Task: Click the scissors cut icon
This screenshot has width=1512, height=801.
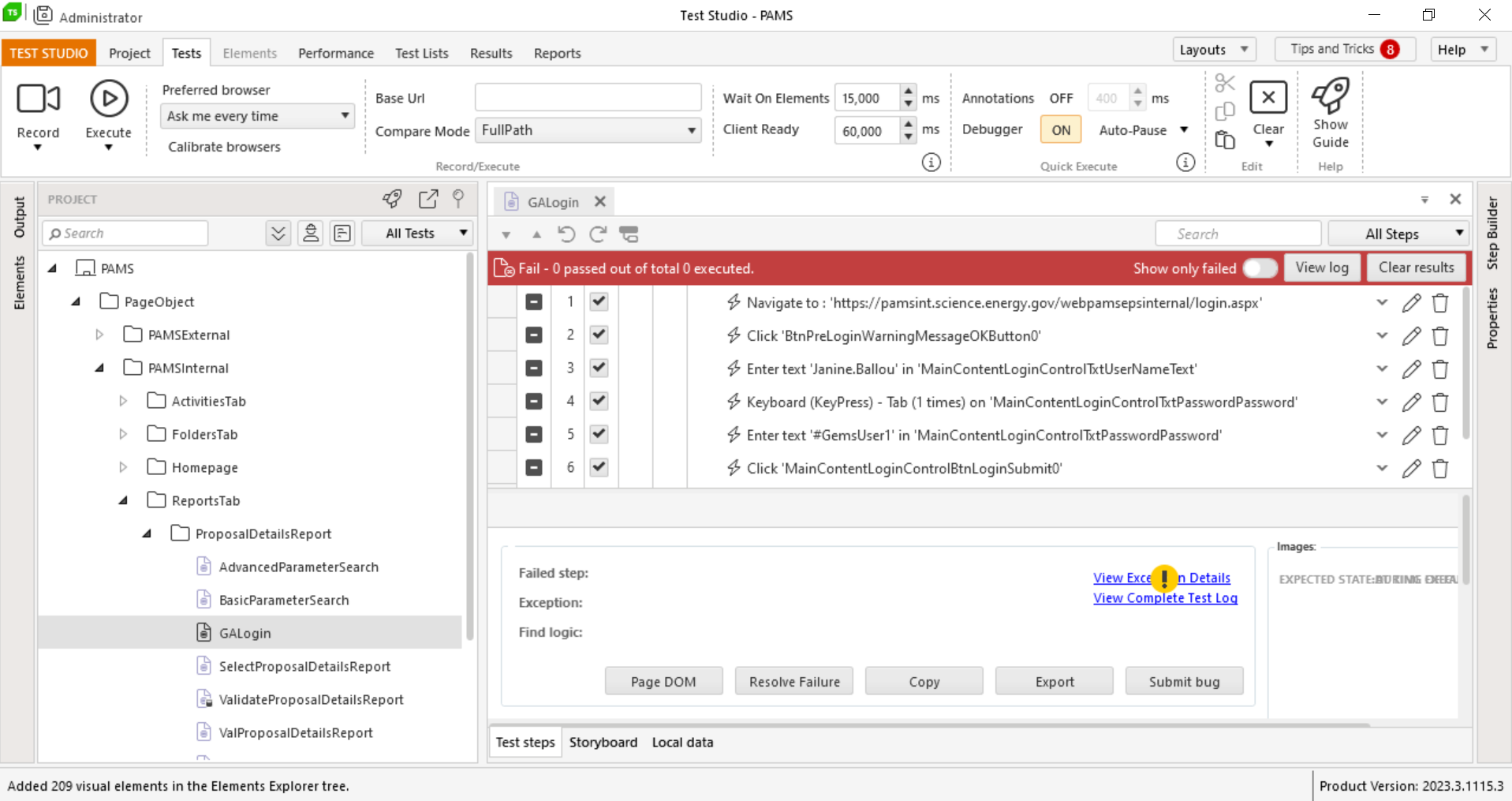Action: [x=1224, y=83]
